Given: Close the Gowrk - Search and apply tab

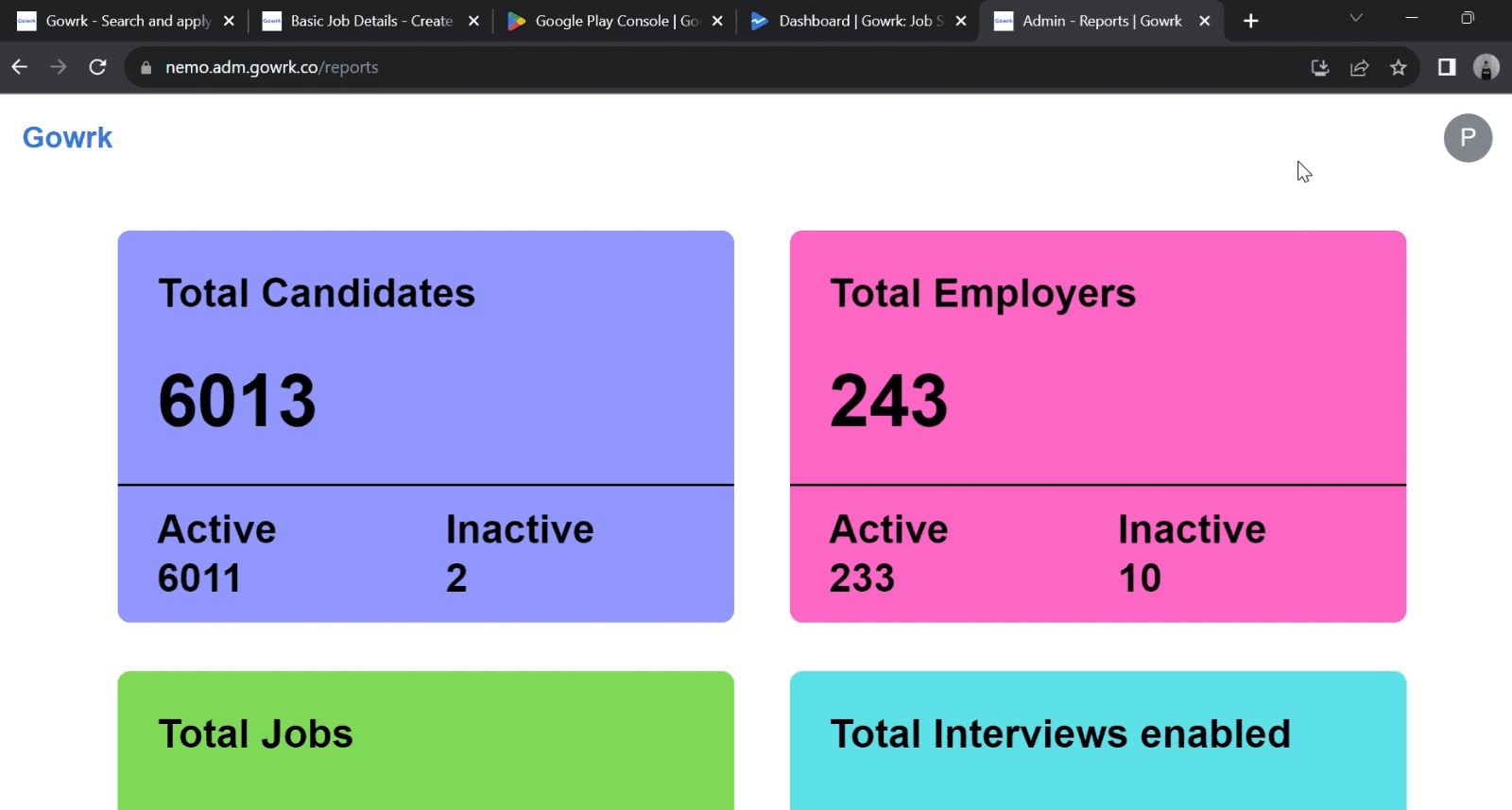Looking at the screenshot, I should pyautogui.click(x=229, y=21).
